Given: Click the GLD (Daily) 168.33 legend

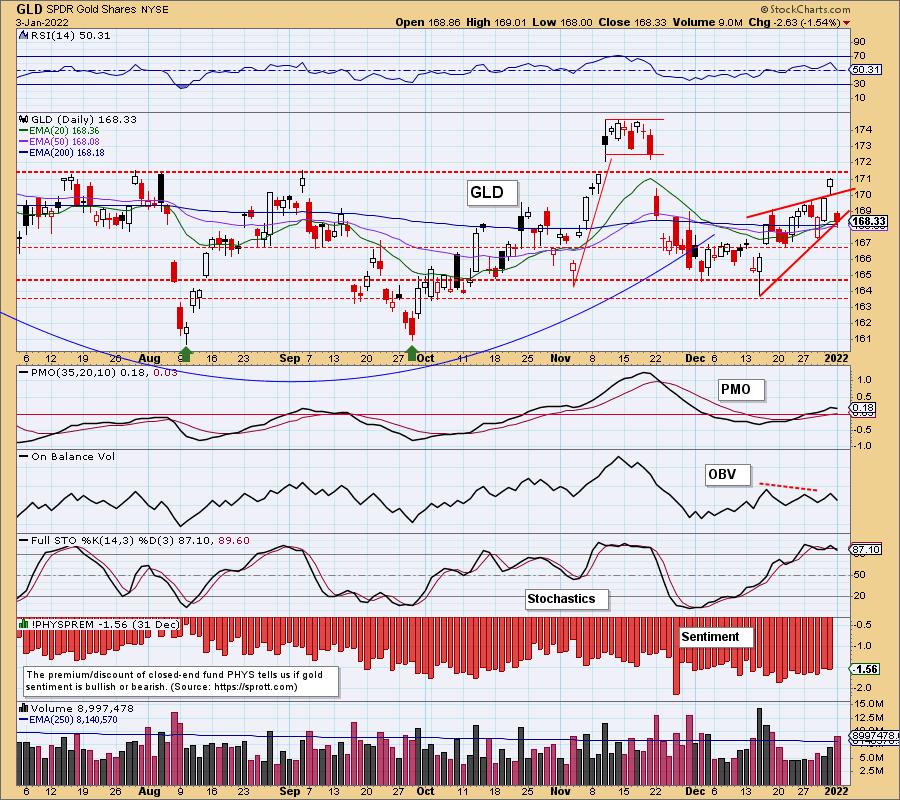Looking at the screenshot, I should pyautogui.click(x=84, y=119).
